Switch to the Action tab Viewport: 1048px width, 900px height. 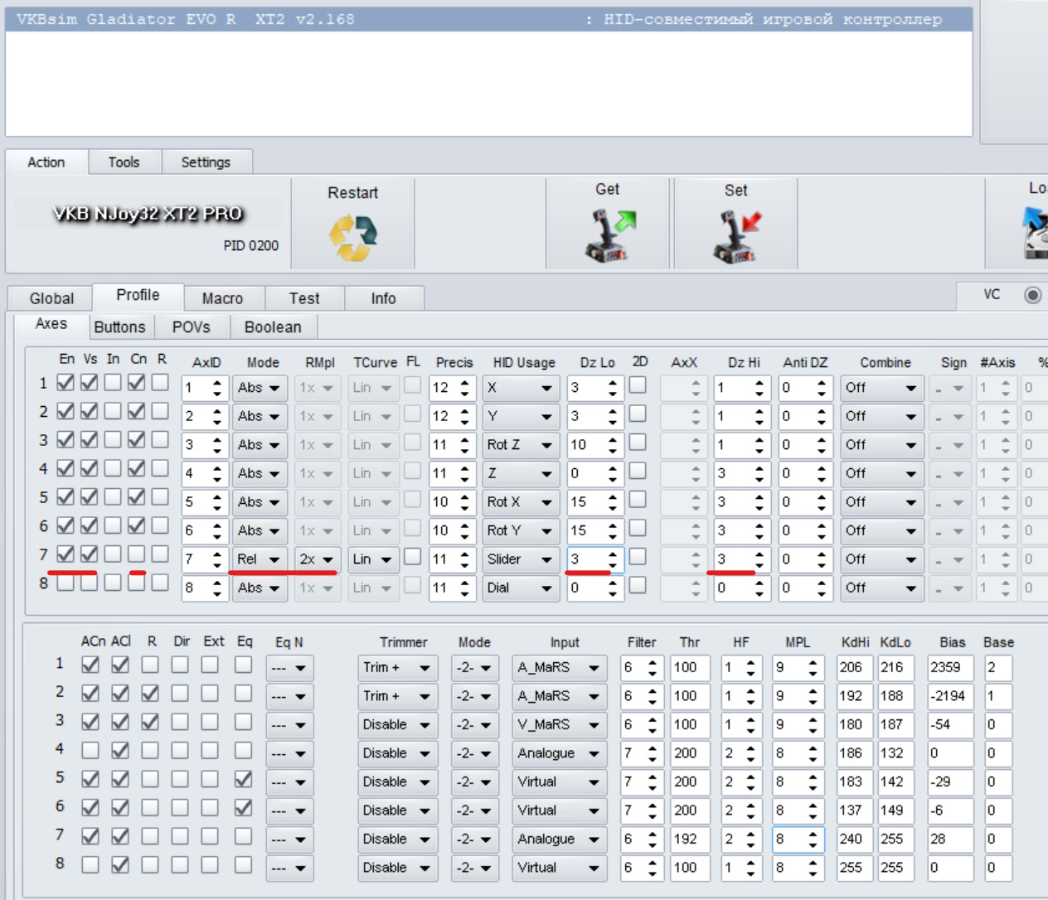pyautogui.click(x=46, y=162)
